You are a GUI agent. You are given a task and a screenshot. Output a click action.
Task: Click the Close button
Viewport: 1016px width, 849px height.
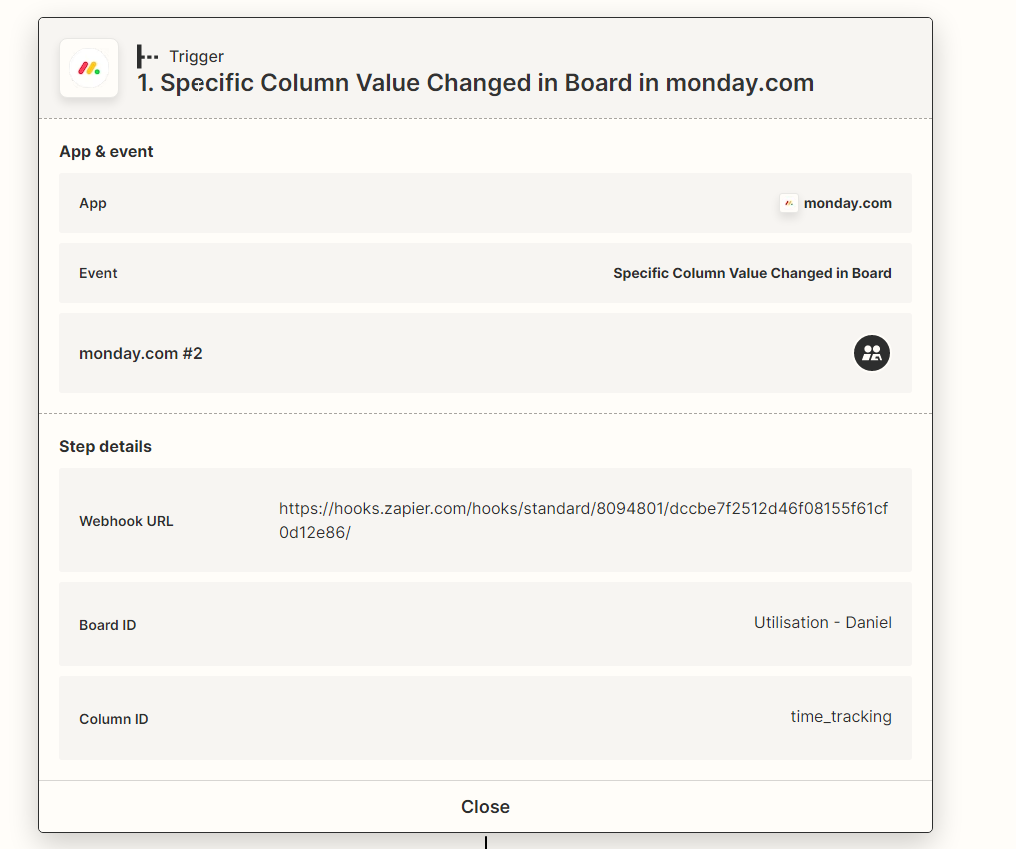click(485, 807)
